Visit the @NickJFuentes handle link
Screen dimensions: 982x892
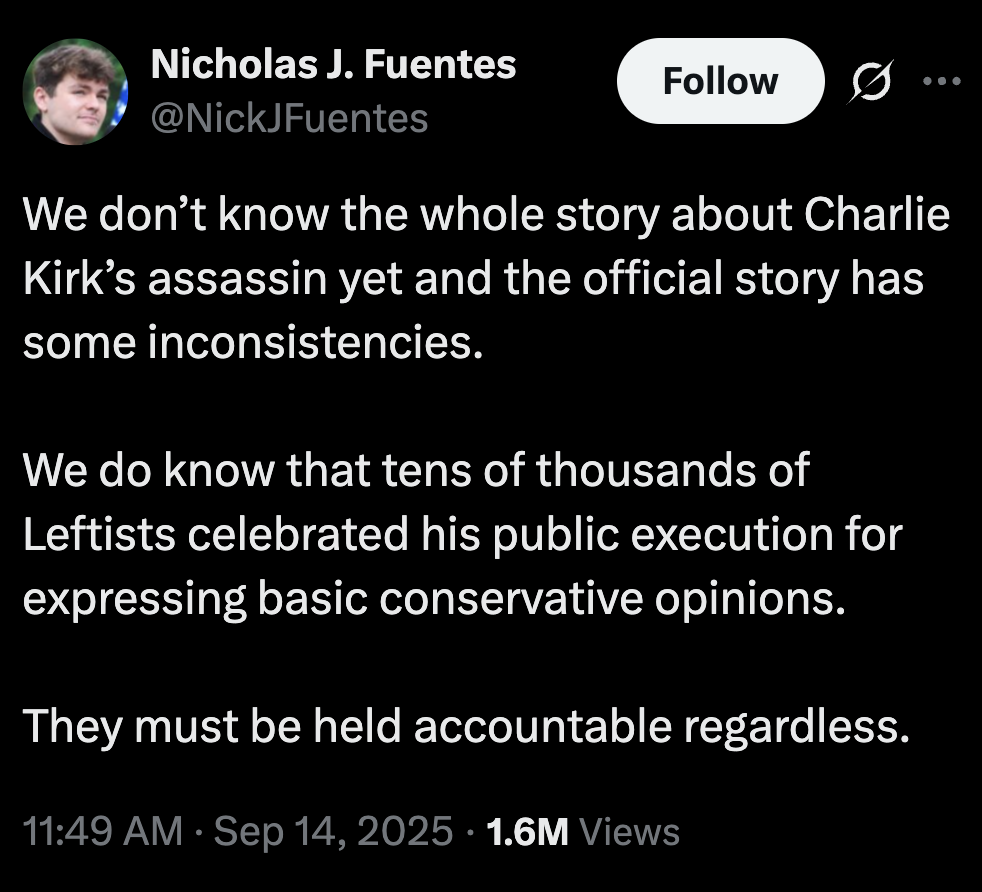(x=289, y=119)
